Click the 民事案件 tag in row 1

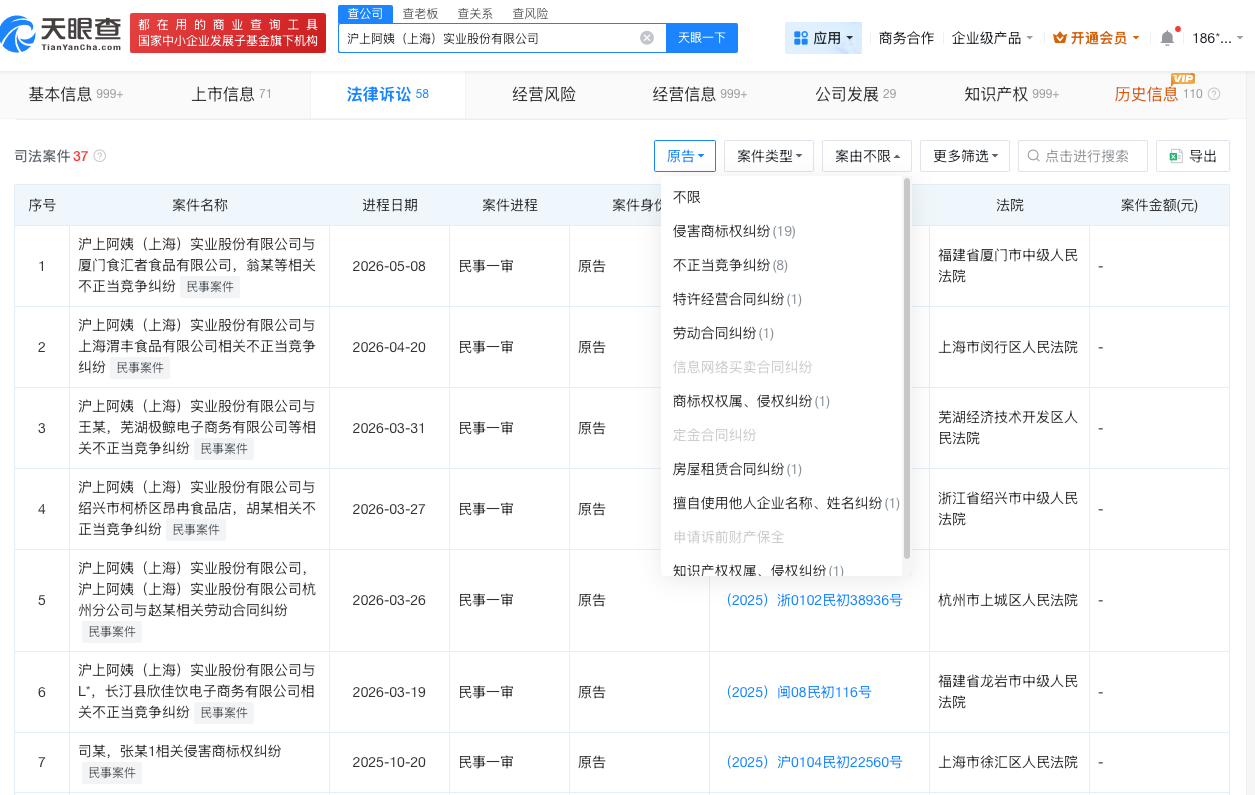coord(210,287)
